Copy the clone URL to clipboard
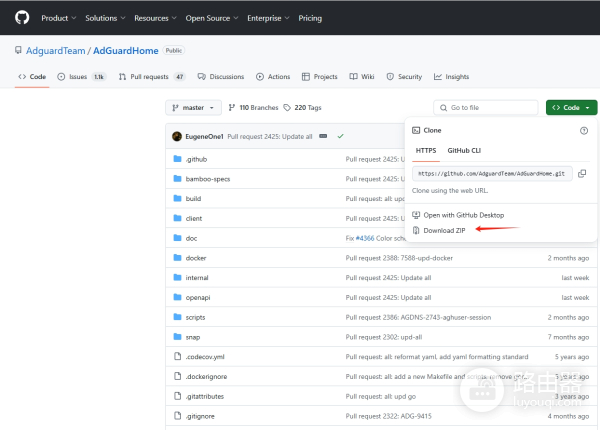600x430 pixels. [x=582, y=173]
